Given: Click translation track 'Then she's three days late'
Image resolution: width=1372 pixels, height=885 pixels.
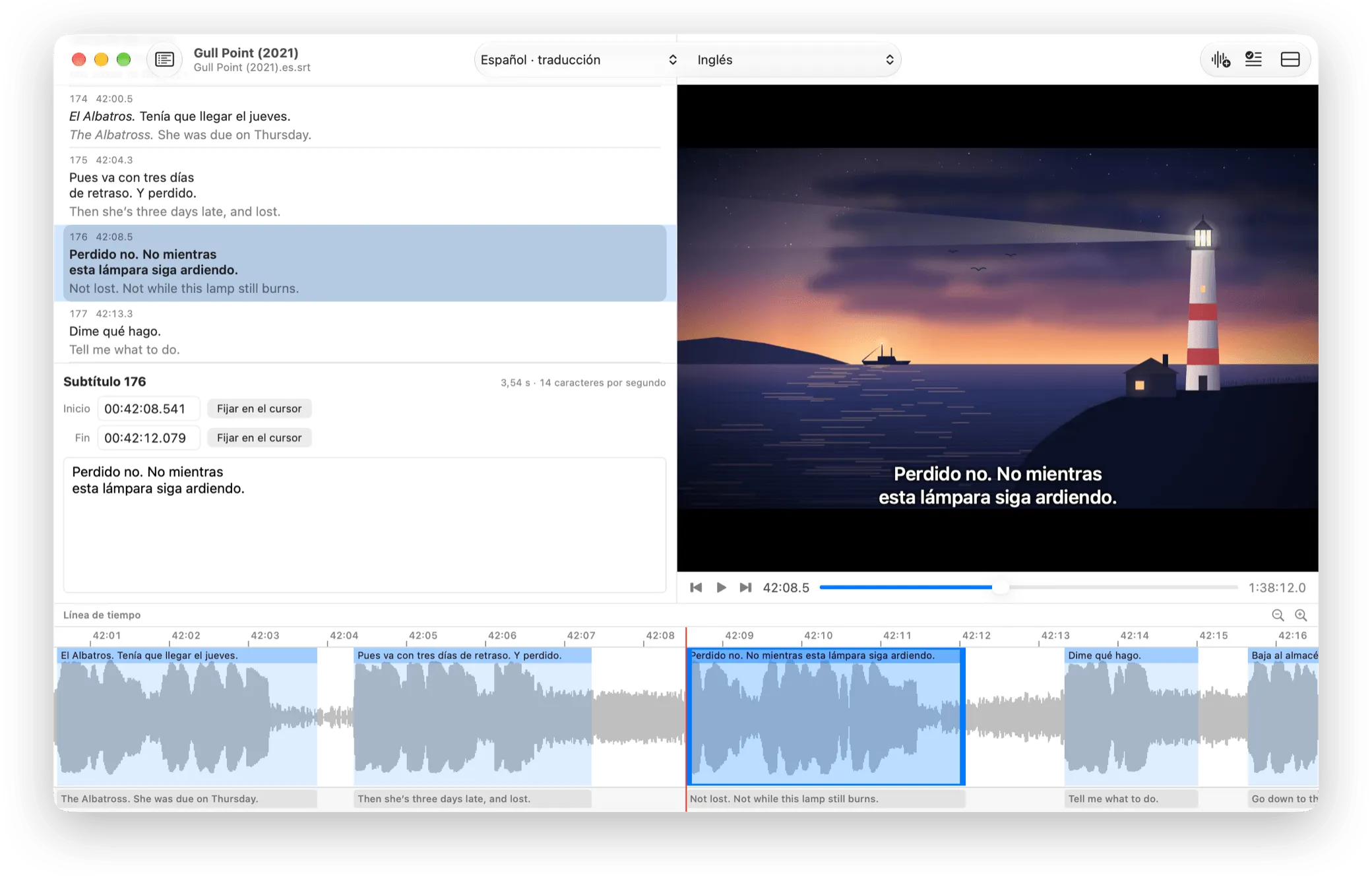Looking at the screenshot, I should (x=472, y=799).
